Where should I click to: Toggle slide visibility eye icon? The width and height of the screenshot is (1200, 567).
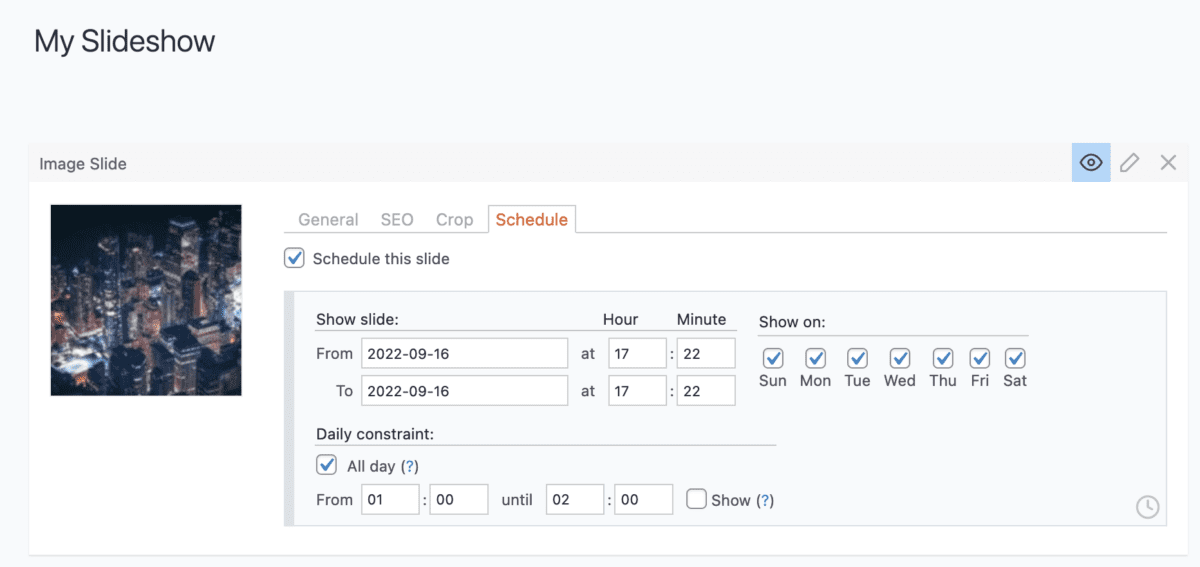pos(1091,163)
